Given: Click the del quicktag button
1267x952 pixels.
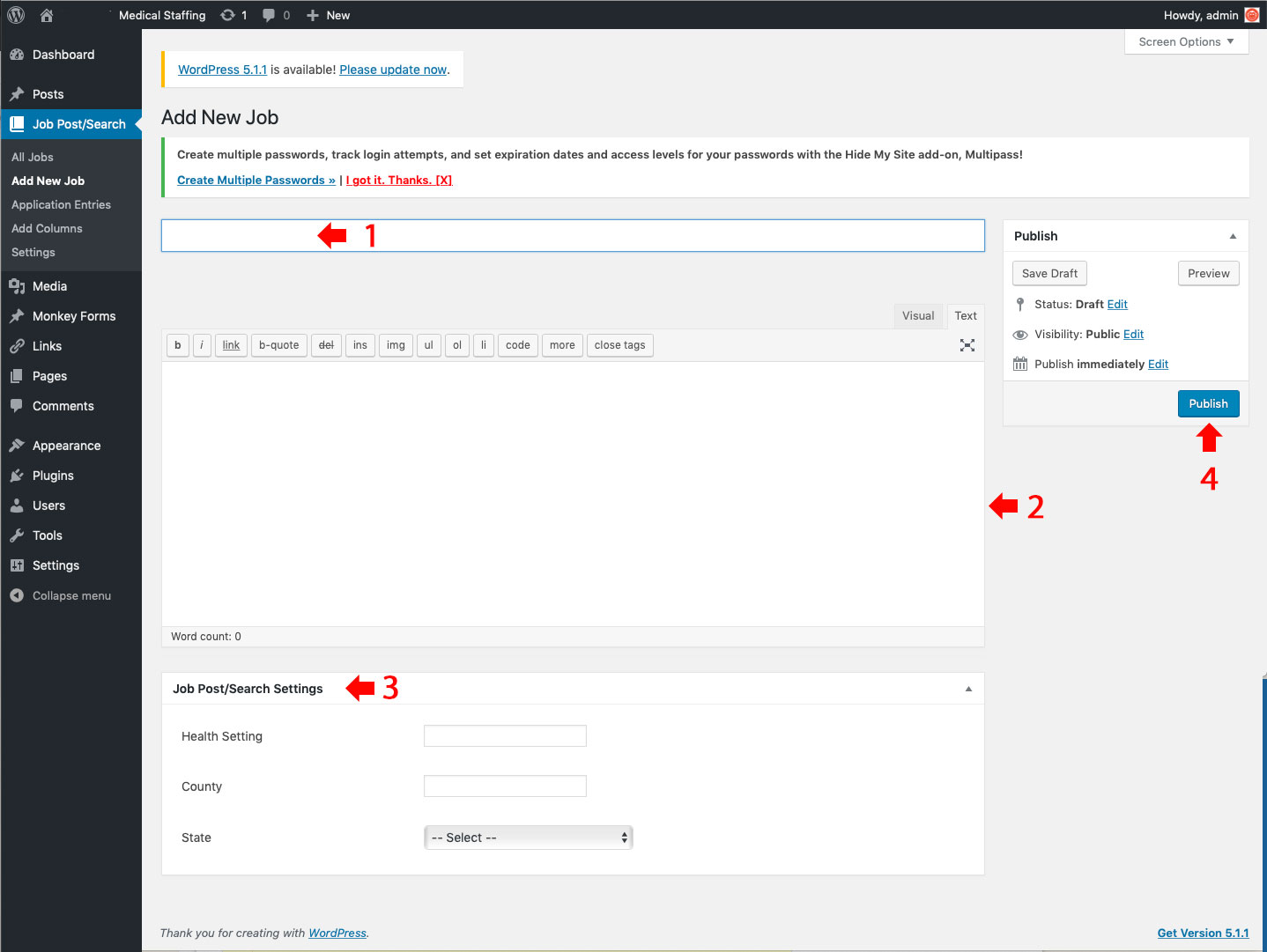Looking at the screenshot, I should (326, 345).
